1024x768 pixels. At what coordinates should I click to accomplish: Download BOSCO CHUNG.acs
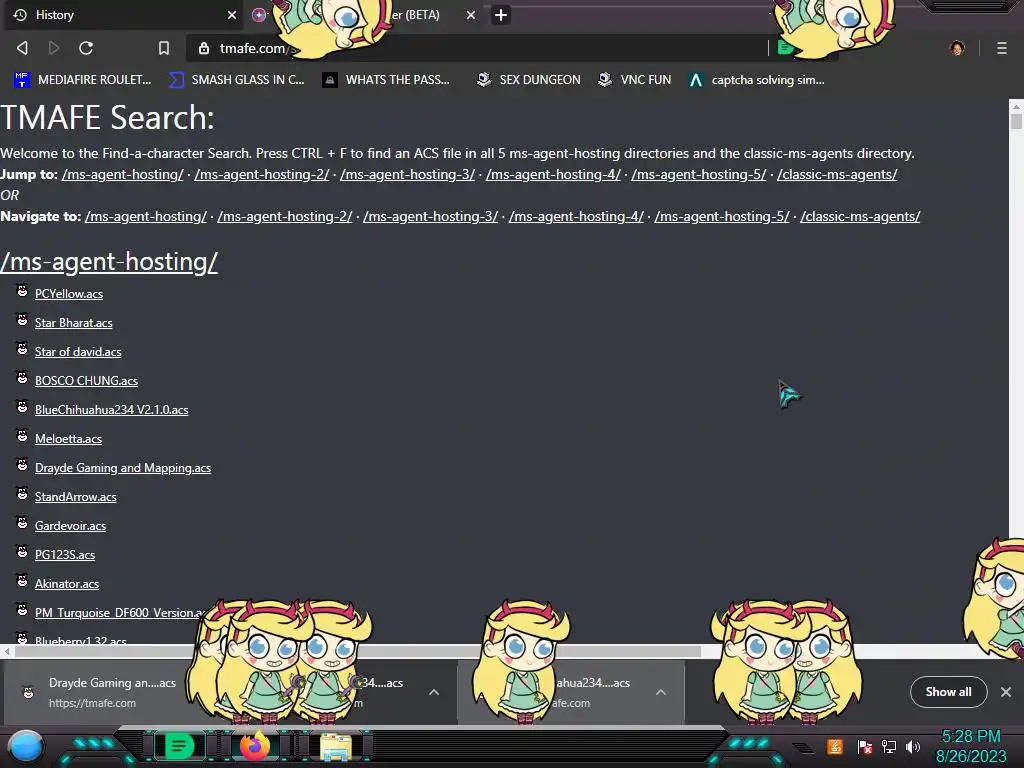click(86, 381)
